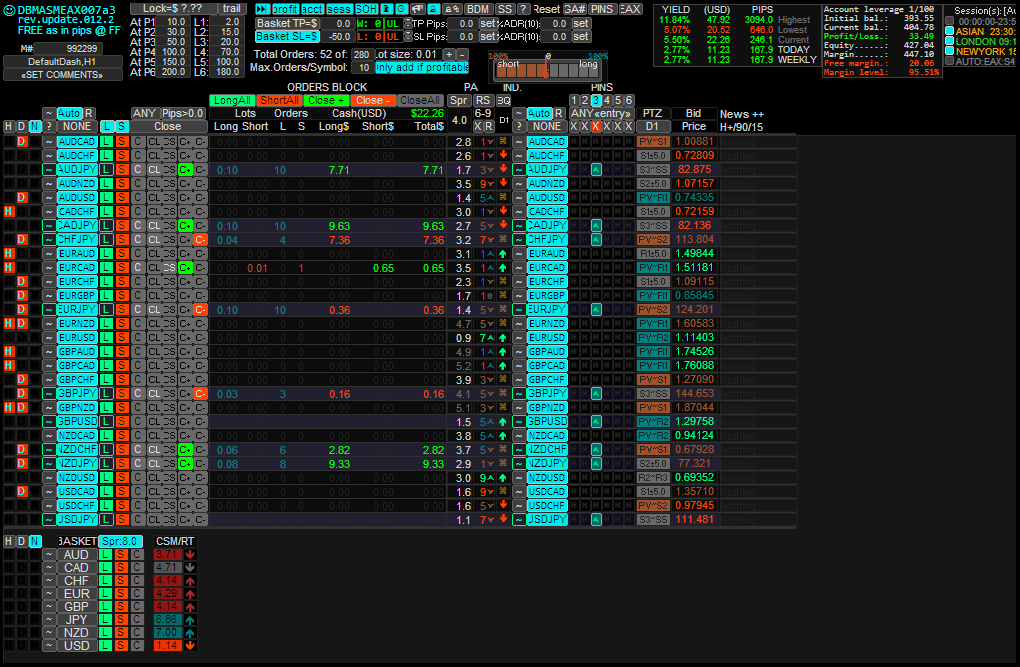Viewport: 1020px width, 667px height.
Task: Click the tilde icon right of the USDJPY row
Action: click(x=519, y=519)
